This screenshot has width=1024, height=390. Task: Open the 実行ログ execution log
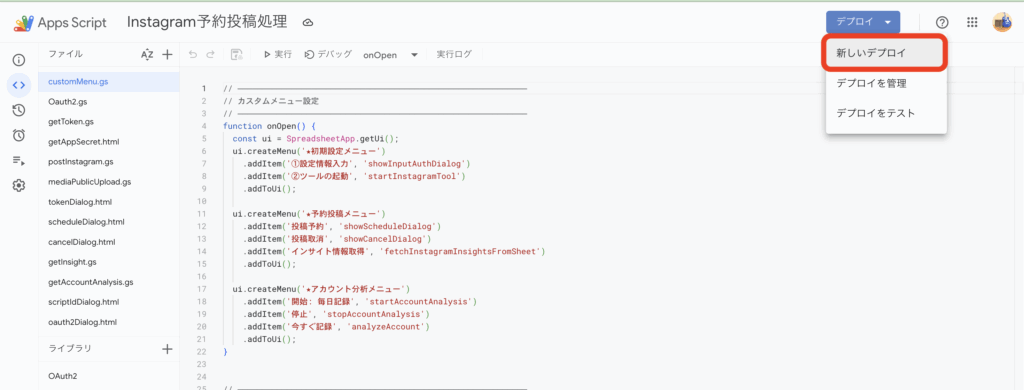point(454,55)
